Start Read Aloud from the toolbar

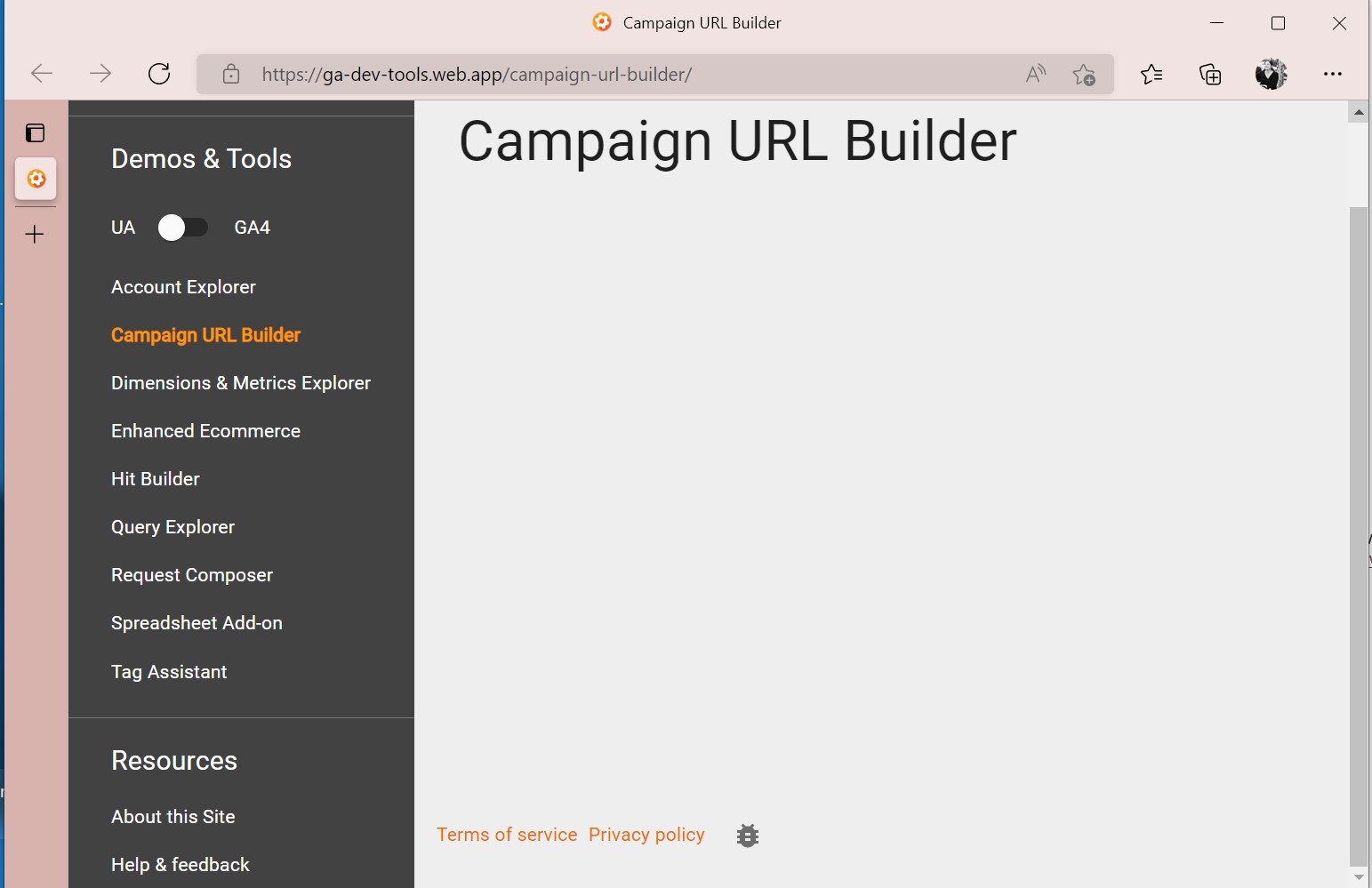point(1034,75)
